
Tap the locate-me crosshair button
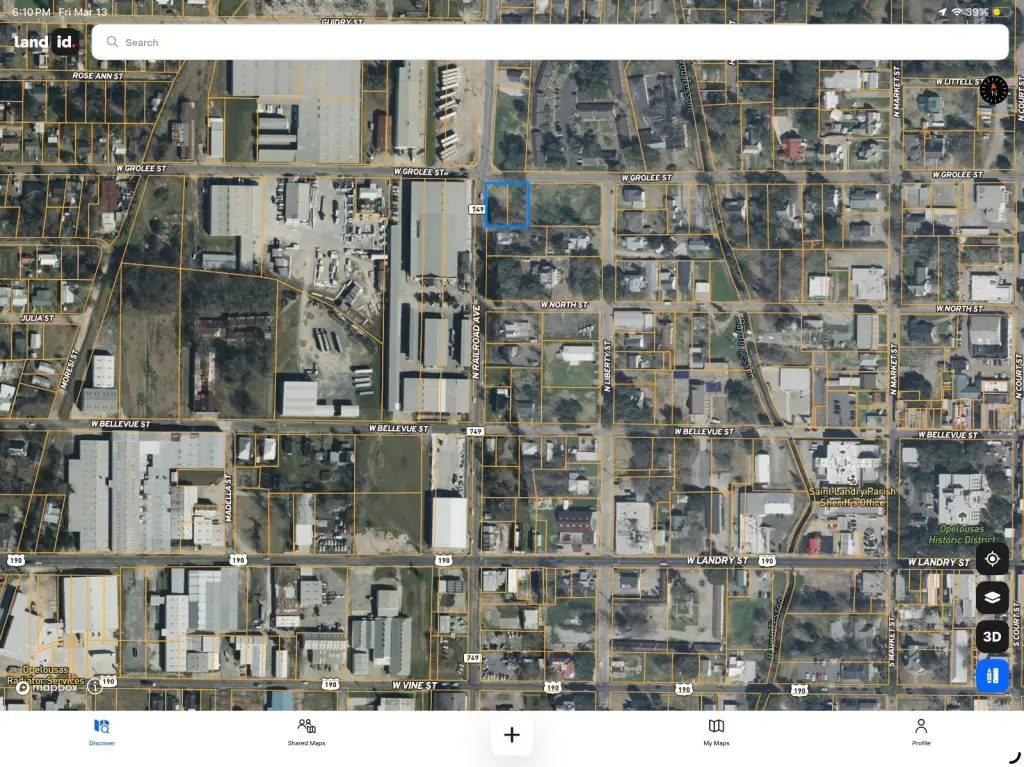tap(992, 559)
